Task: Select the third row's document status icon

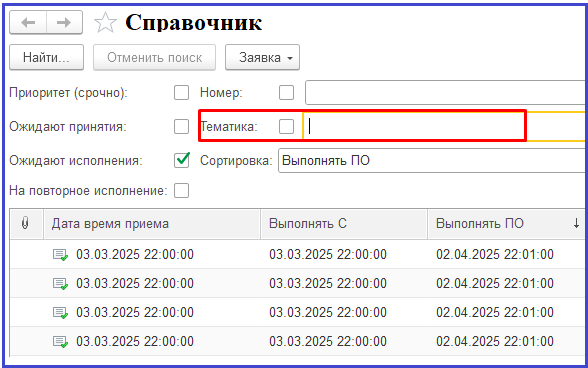Action: click(60, 312)
